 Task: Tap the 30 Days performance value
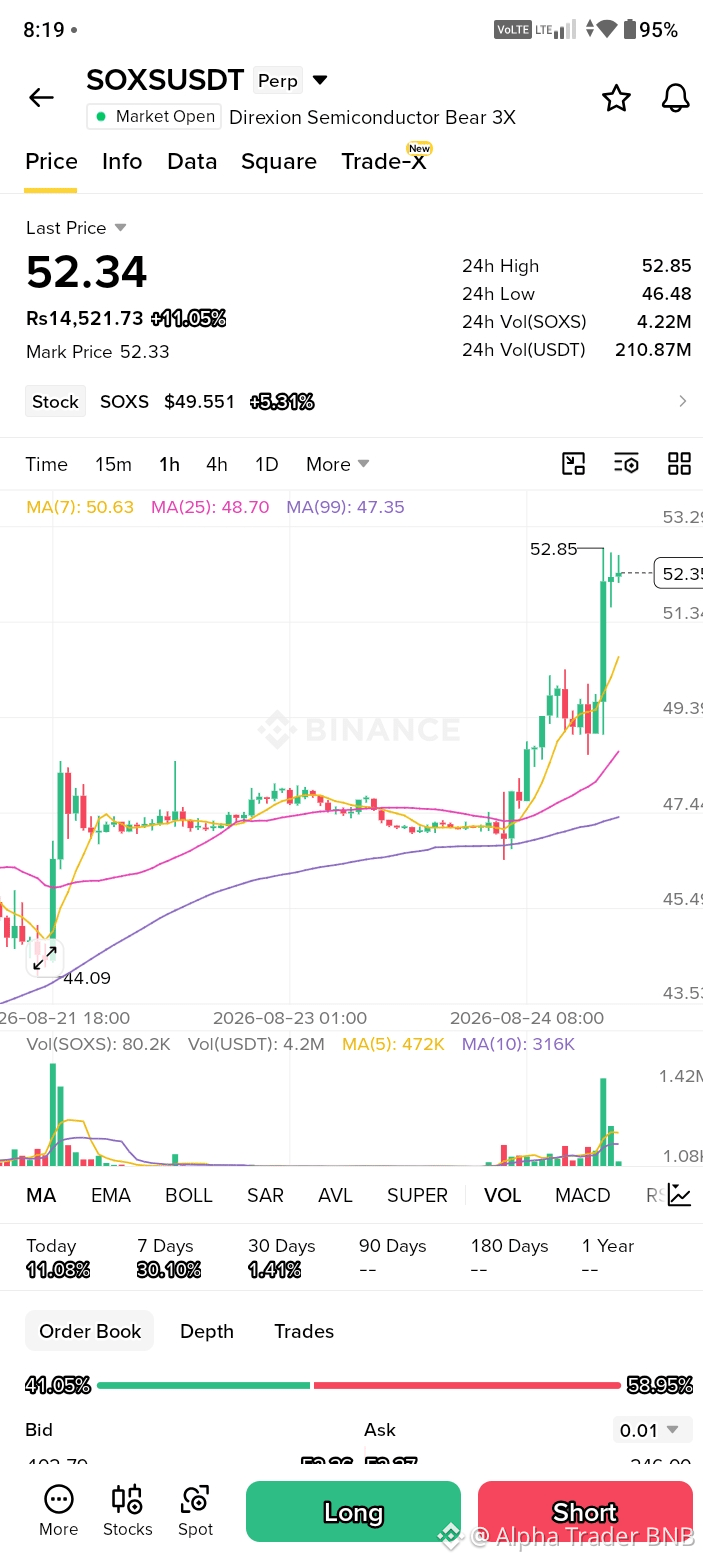[275, 1270]
